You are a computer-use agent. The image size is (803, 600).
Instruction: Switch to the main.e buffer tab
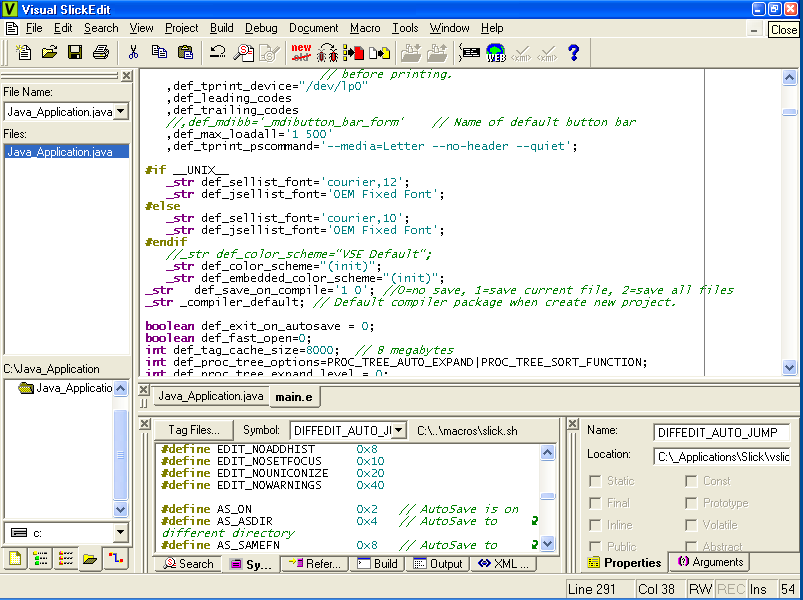point(294,397)
